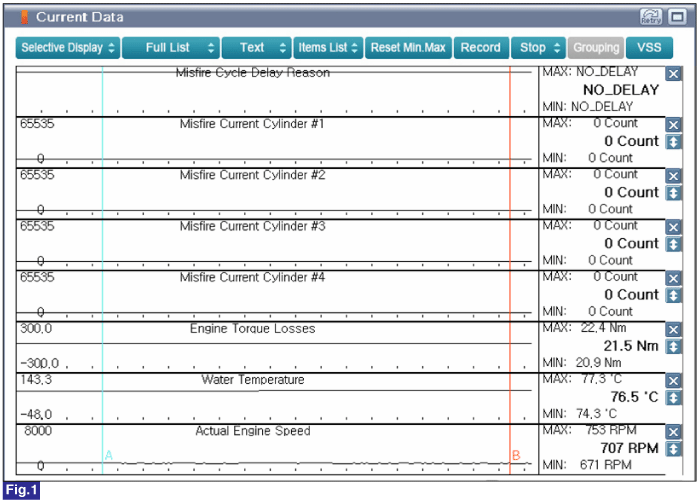Click resize arrows icon for Cylinder #3 row
The height and width of the screenshot is (503, 700).
673,245
